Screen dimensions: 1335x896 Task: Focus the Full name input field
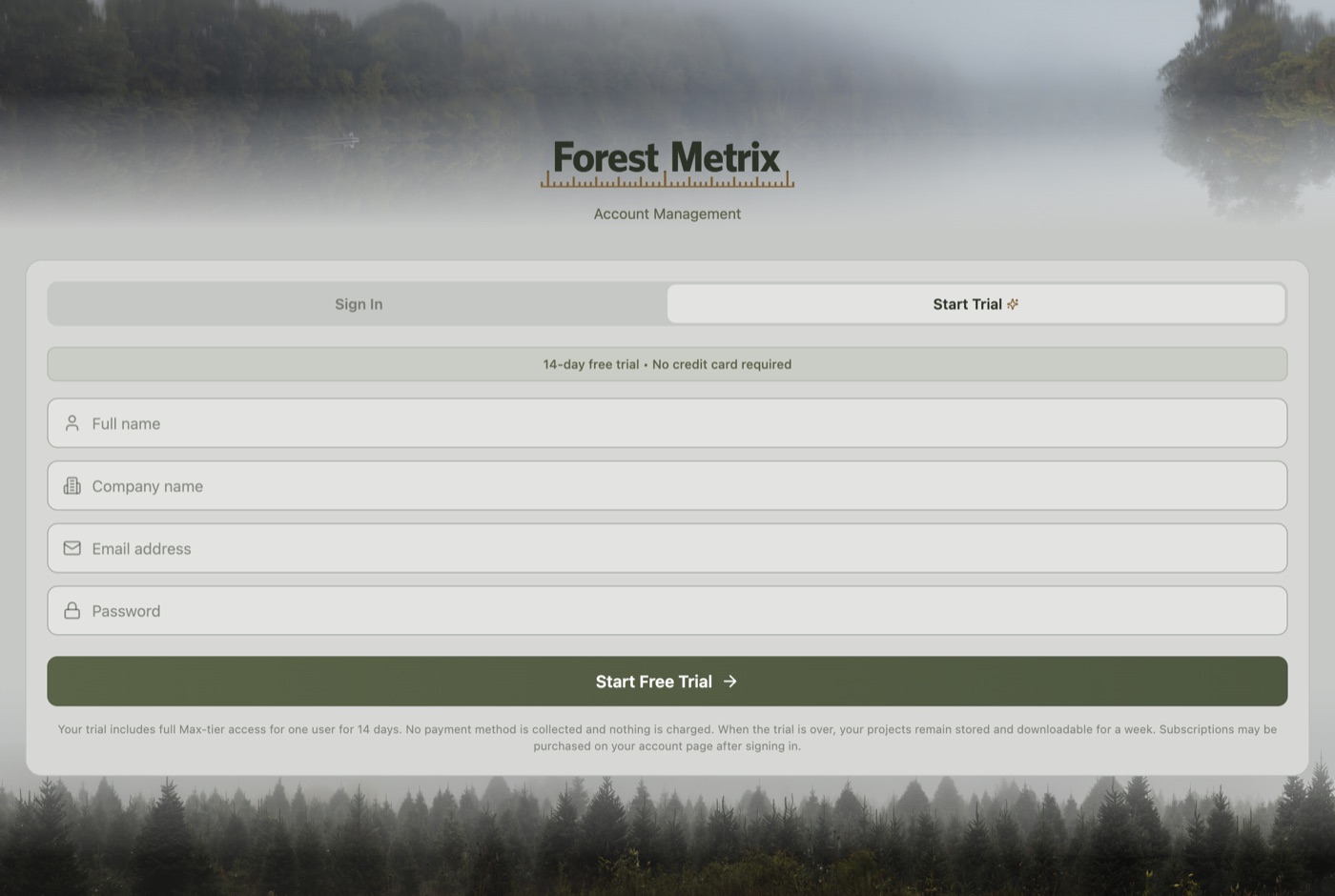point(667,423)
